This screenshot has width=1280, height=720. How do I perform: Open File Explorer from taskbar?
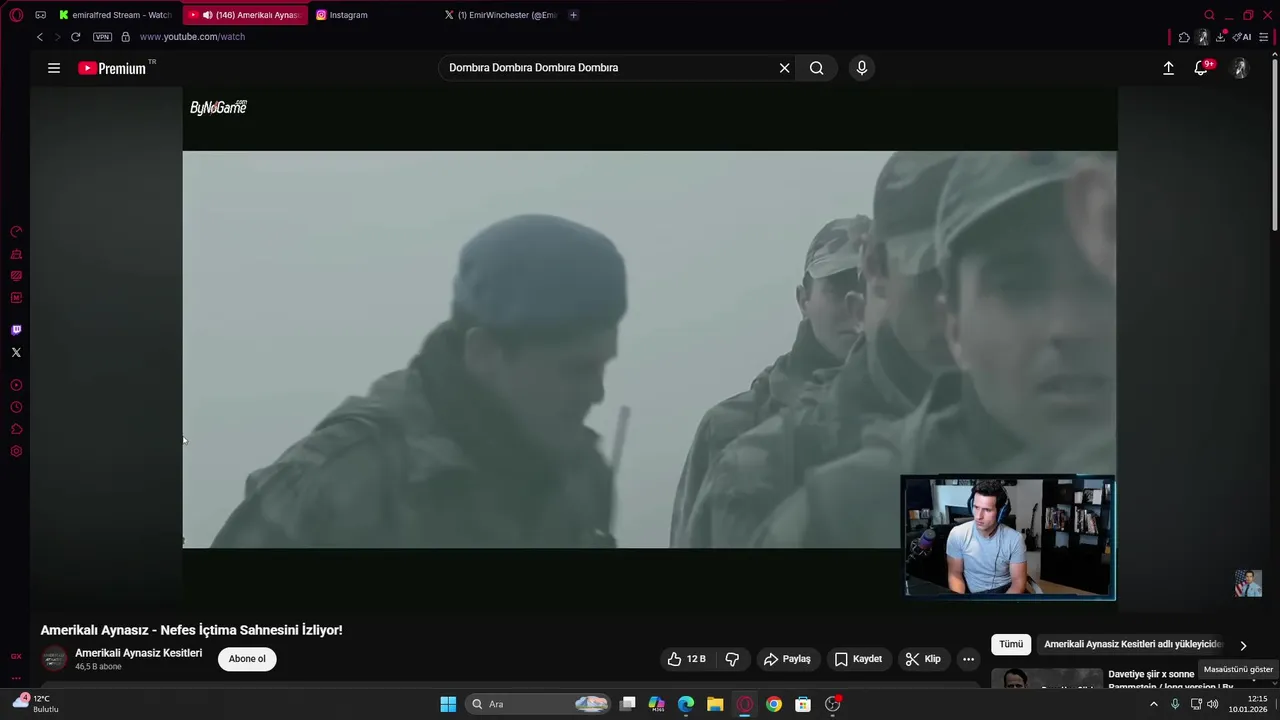coord(715,704)
